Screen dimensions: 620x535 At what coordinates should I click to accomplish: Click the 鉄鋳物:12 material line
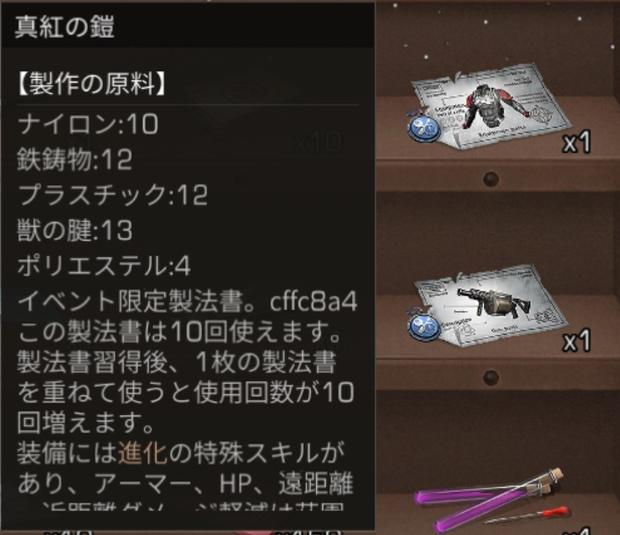(74, 160)
